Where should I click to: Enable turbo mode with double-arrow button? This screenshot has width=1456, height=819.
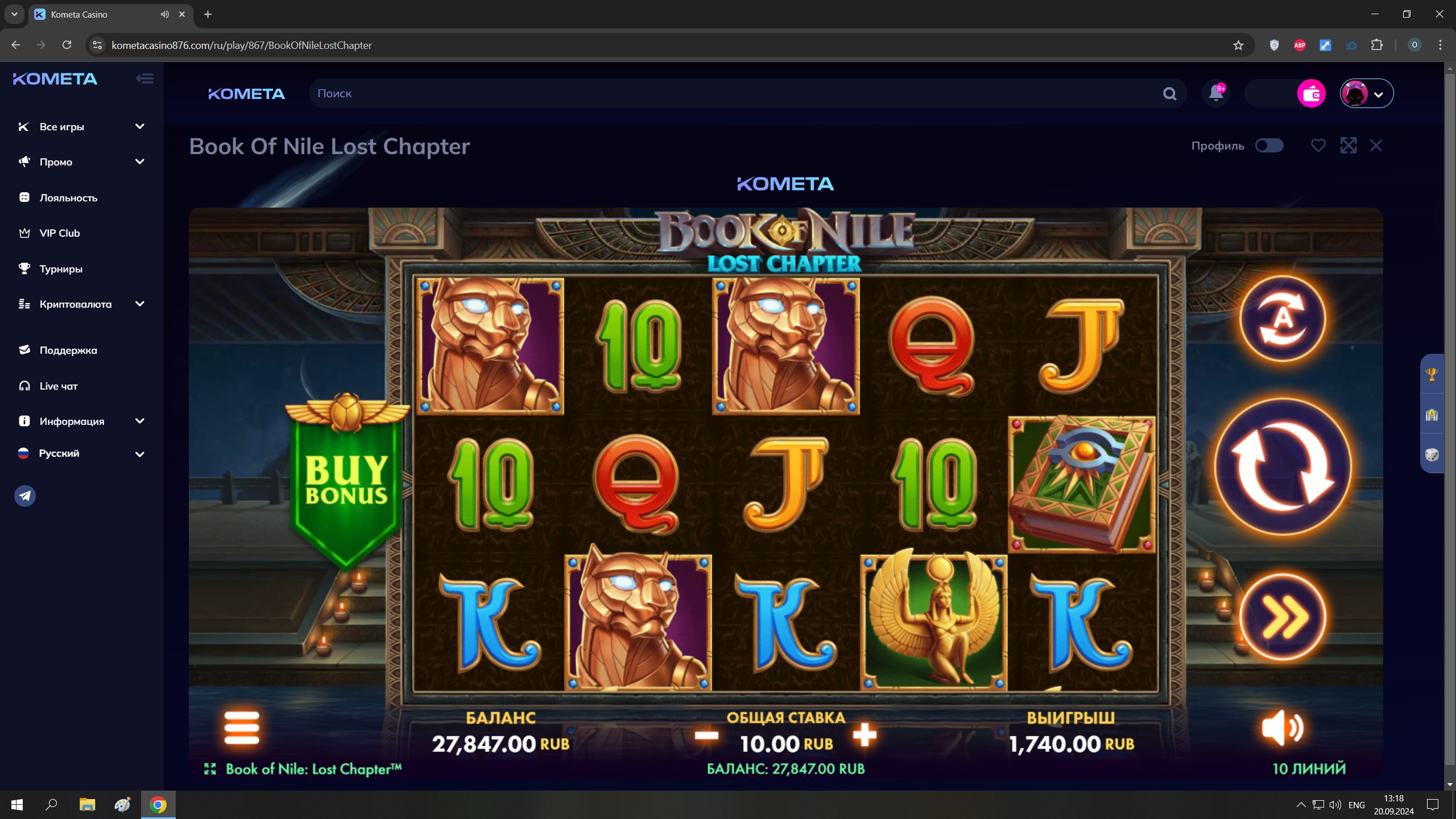1283,617
